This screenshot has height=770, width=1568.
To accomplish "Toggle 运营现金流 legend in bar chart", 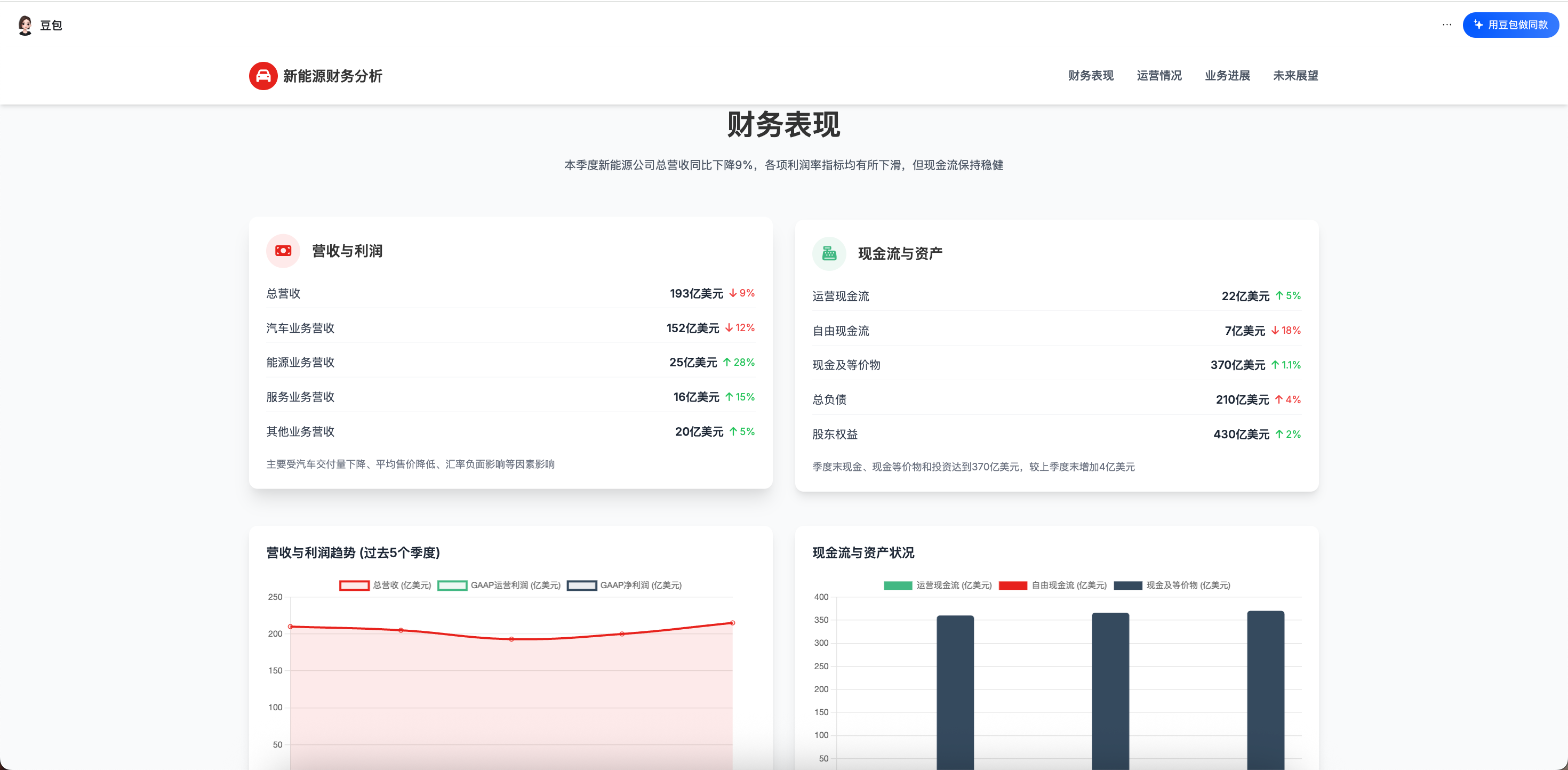I will tap(938, 585).
